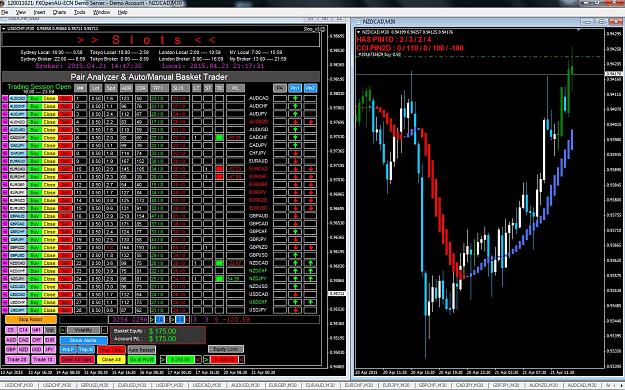Click the lot value for AUDCAD row
This screenshot has width=625, height=390.
(96, 98)
